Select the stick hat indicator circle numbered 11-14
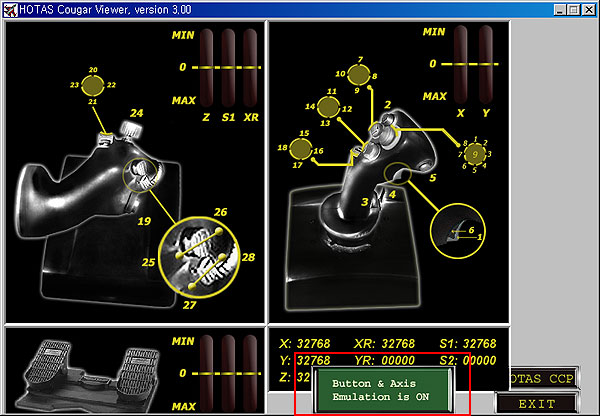The width and height of the screenshot is (600, 416). [329, 107]
